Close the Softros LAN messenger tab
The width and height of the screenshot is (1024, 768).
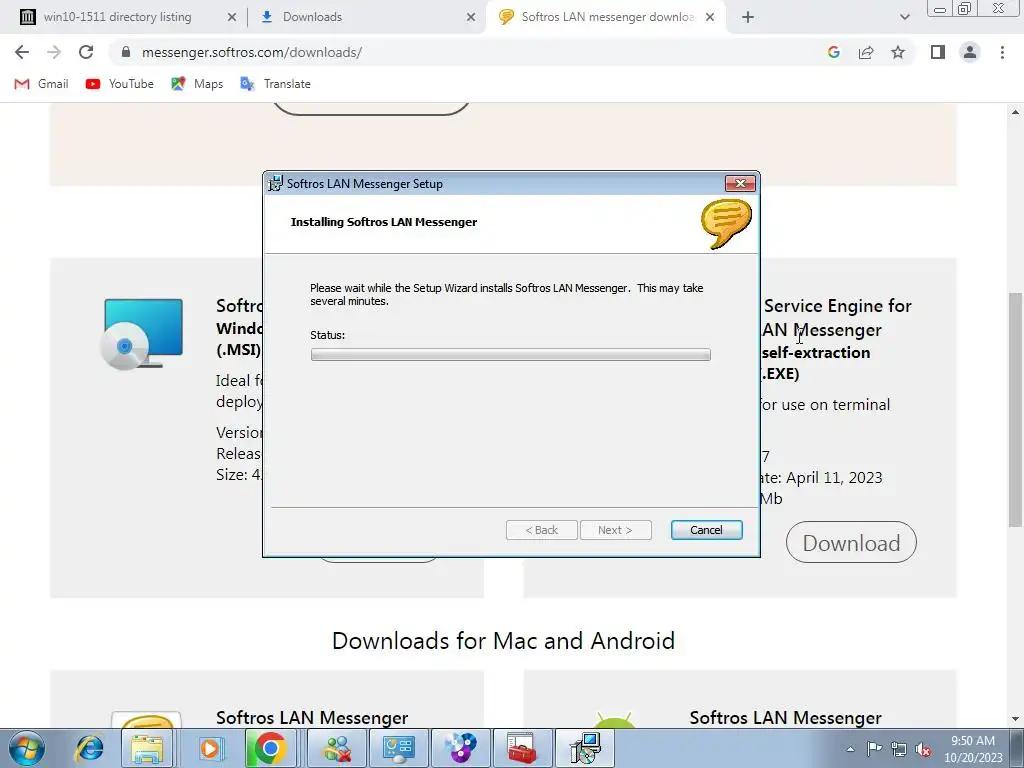[x=710, y=18]
